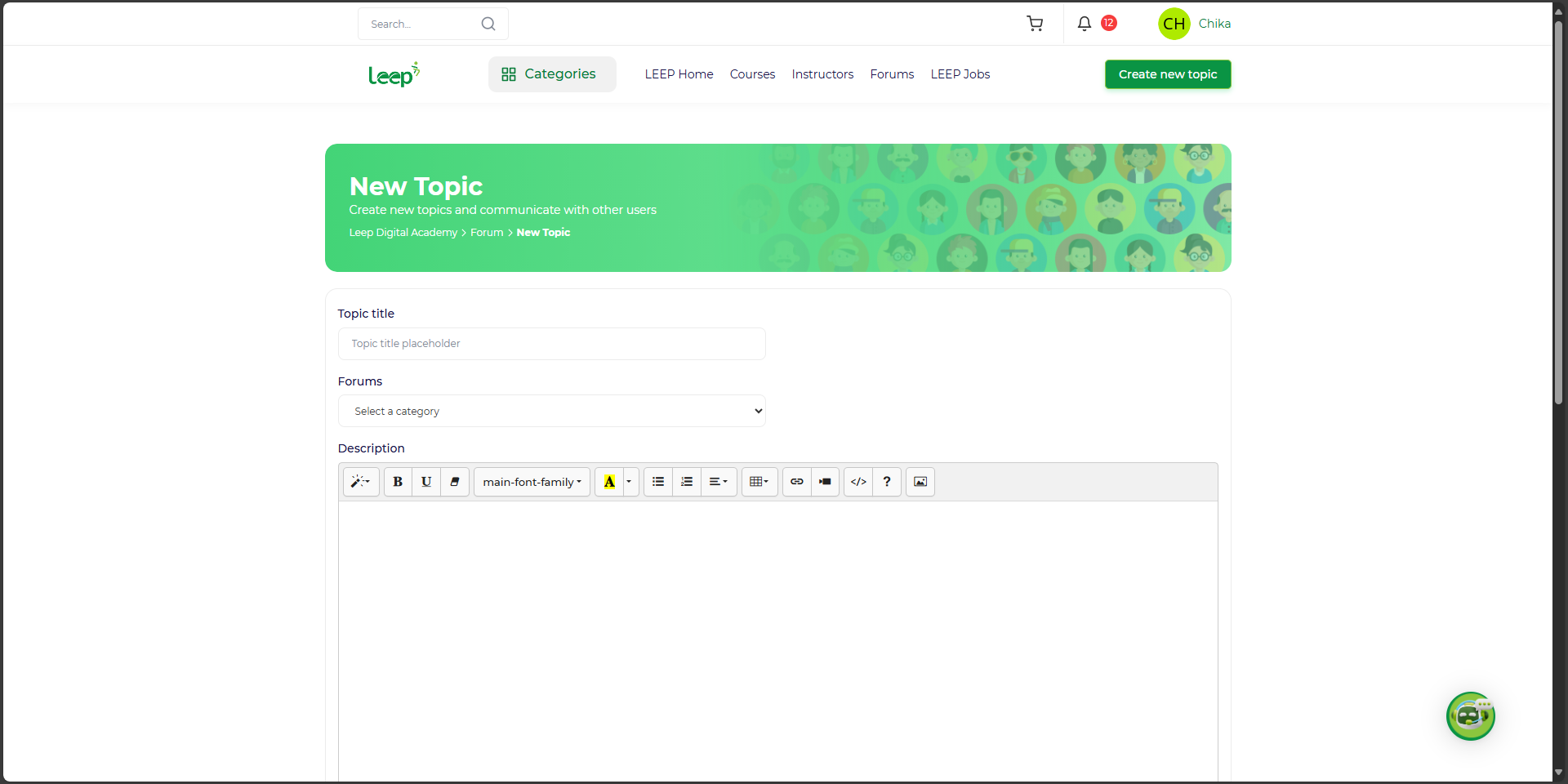Toggle underline formatting in editor

point(426,482)
